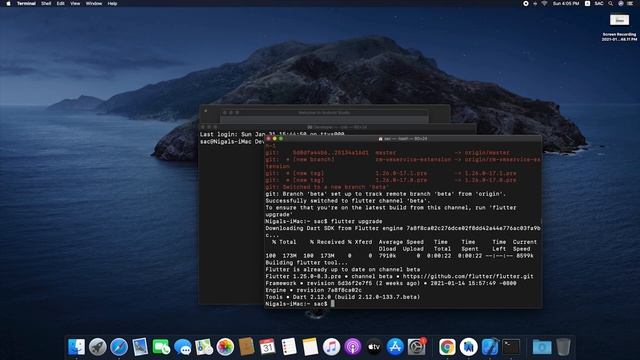This screenshot has height=360, width=640.
Task: Open the Apple menu
Action: click(8, 3)
